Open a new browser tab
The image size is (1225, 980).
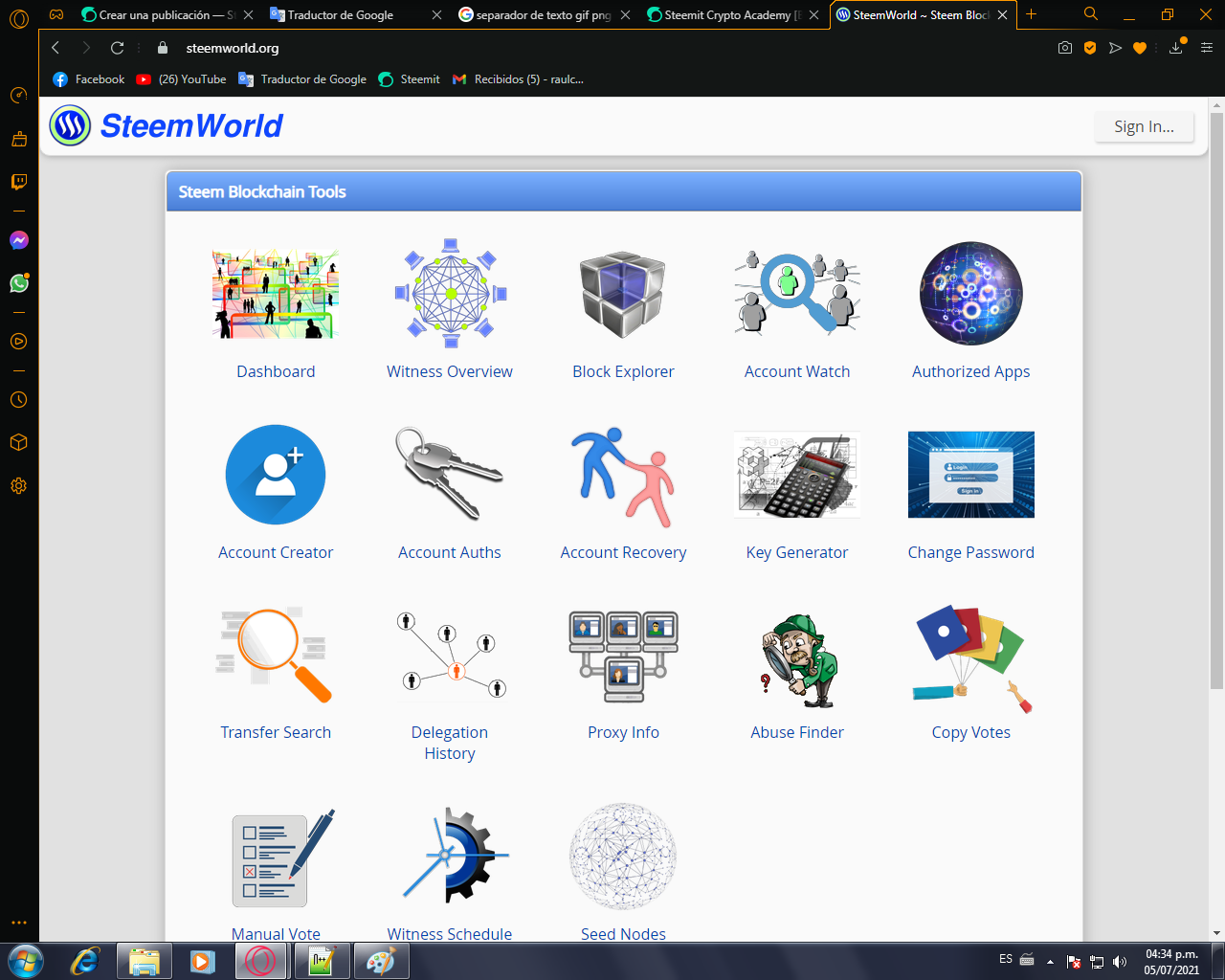[x=1031, y=14]
